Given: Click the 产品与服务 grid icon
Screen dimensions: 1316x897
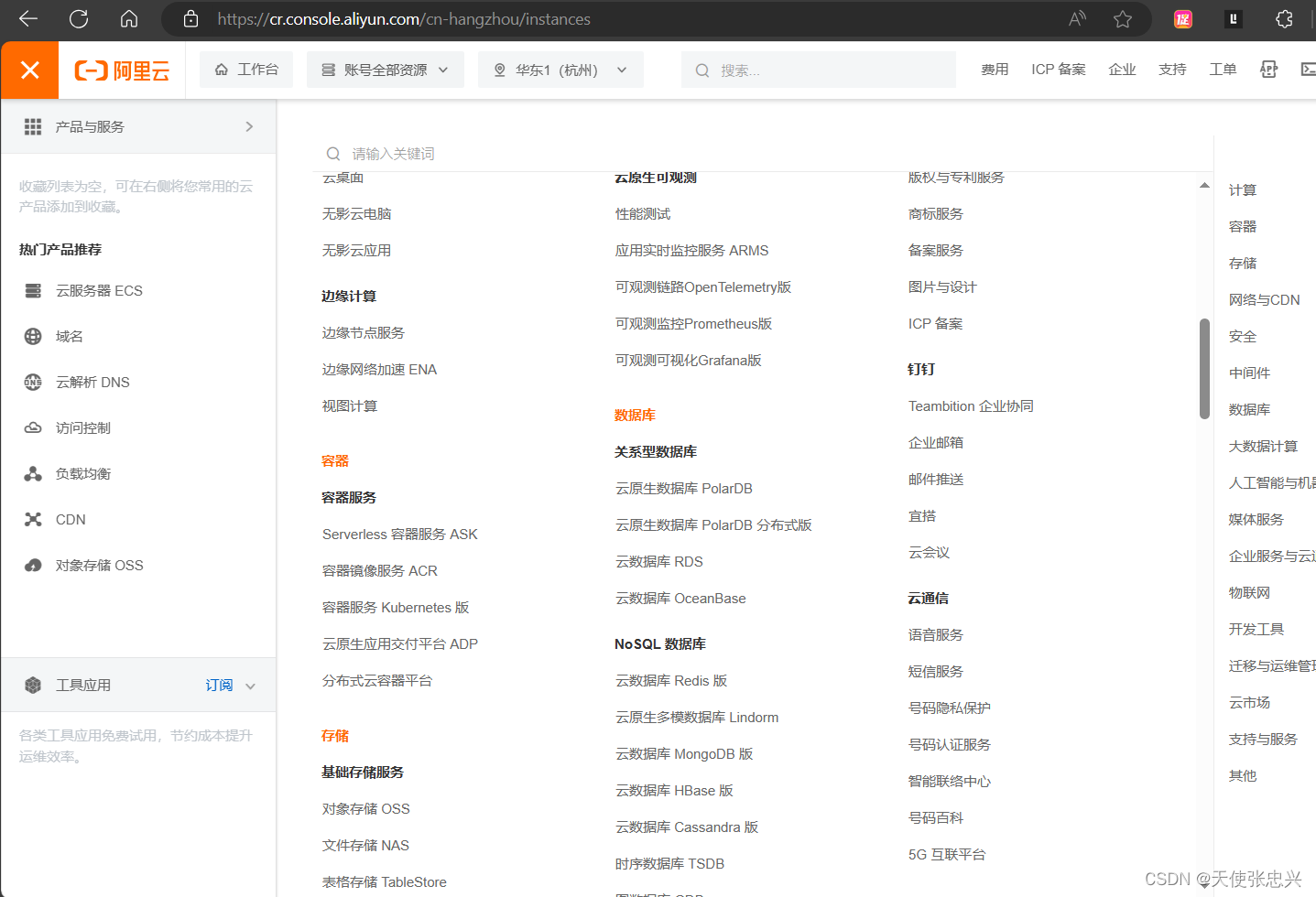Looking at the screenshot, I should [x=34, y=126].
